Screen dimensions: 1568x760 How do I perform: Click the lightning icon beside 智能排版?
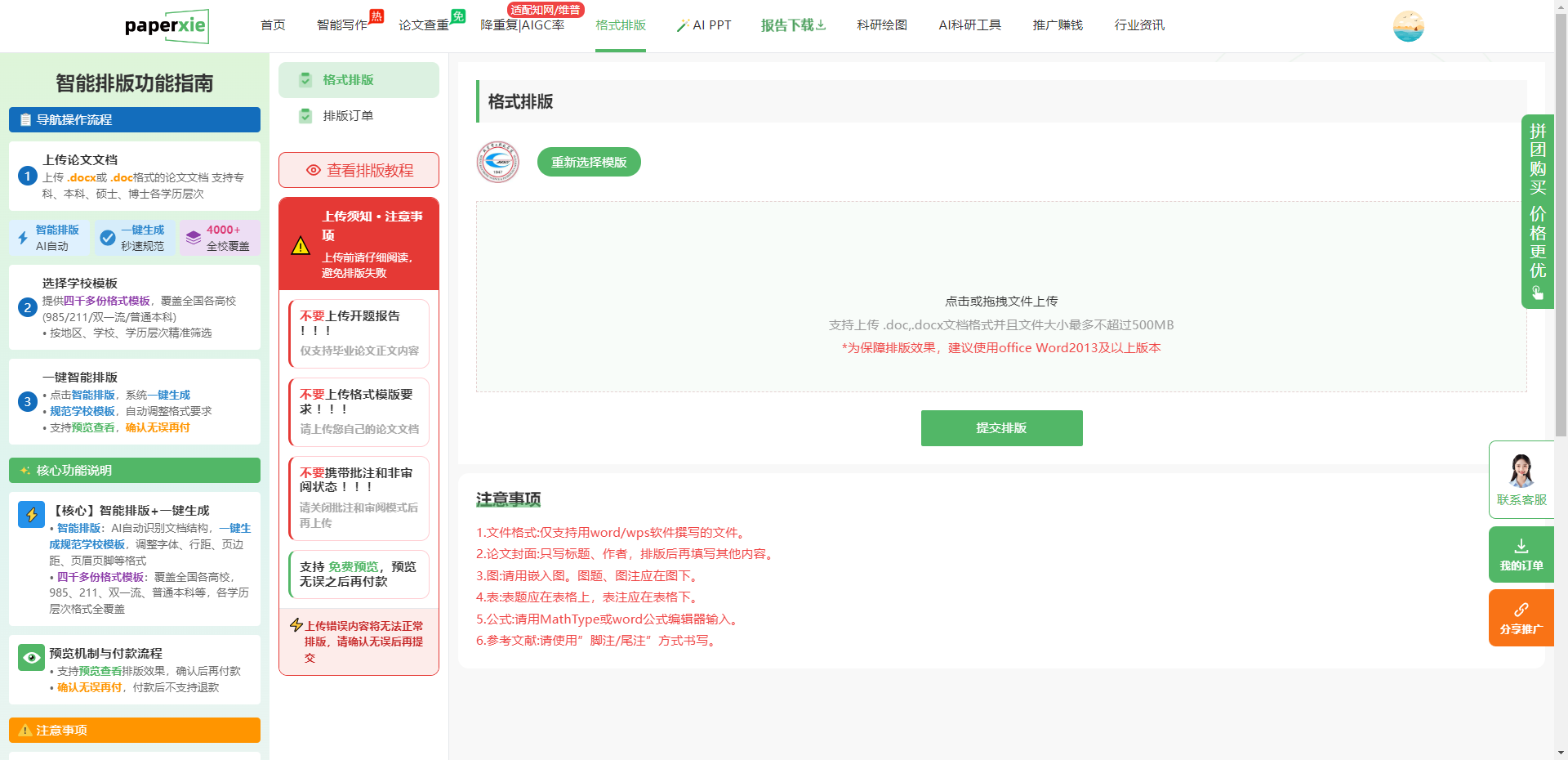[23, 238]
